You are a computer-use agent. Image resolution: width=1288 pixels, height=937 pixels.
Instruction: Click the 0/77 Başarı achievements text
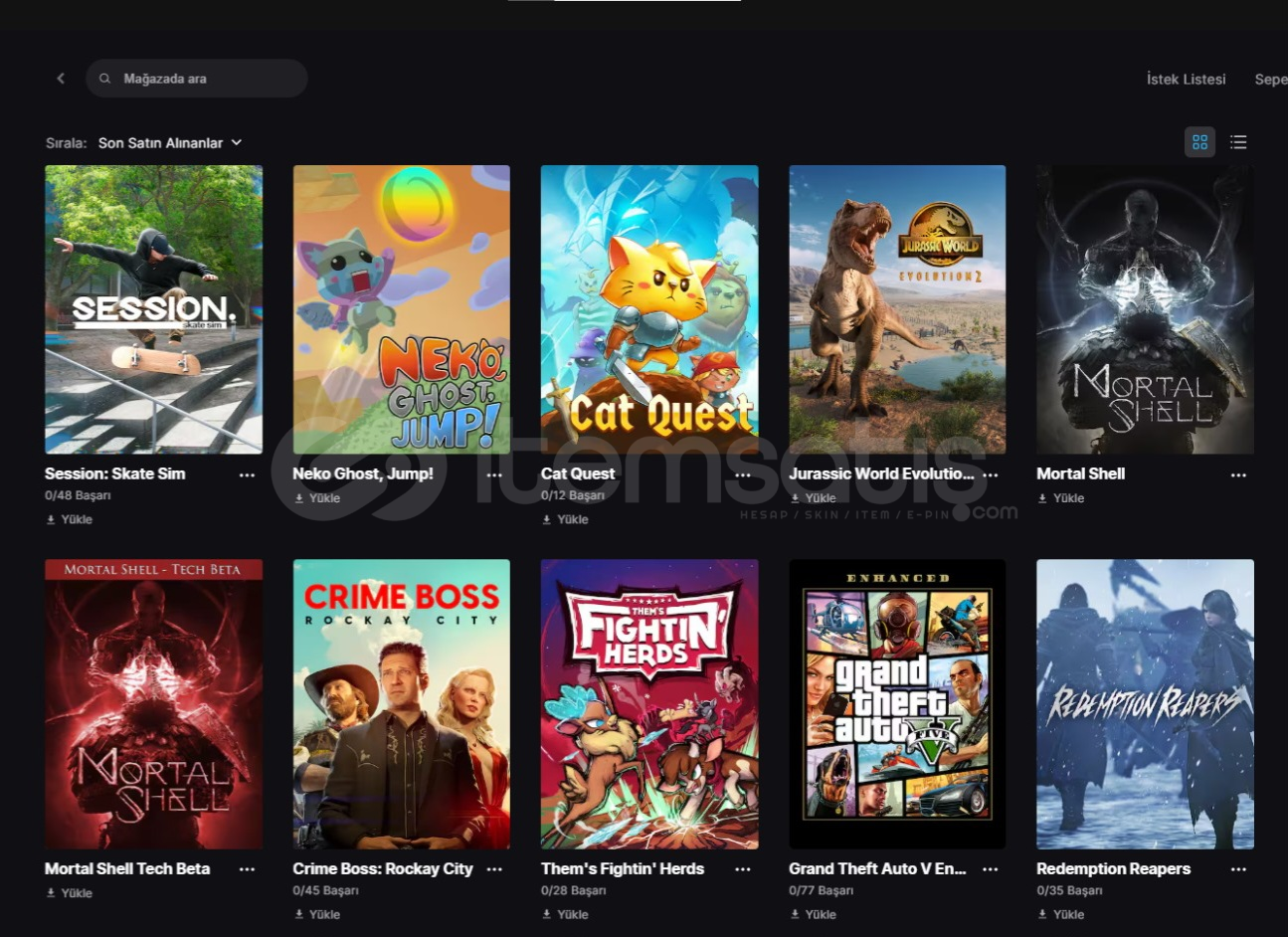[822, 890]
